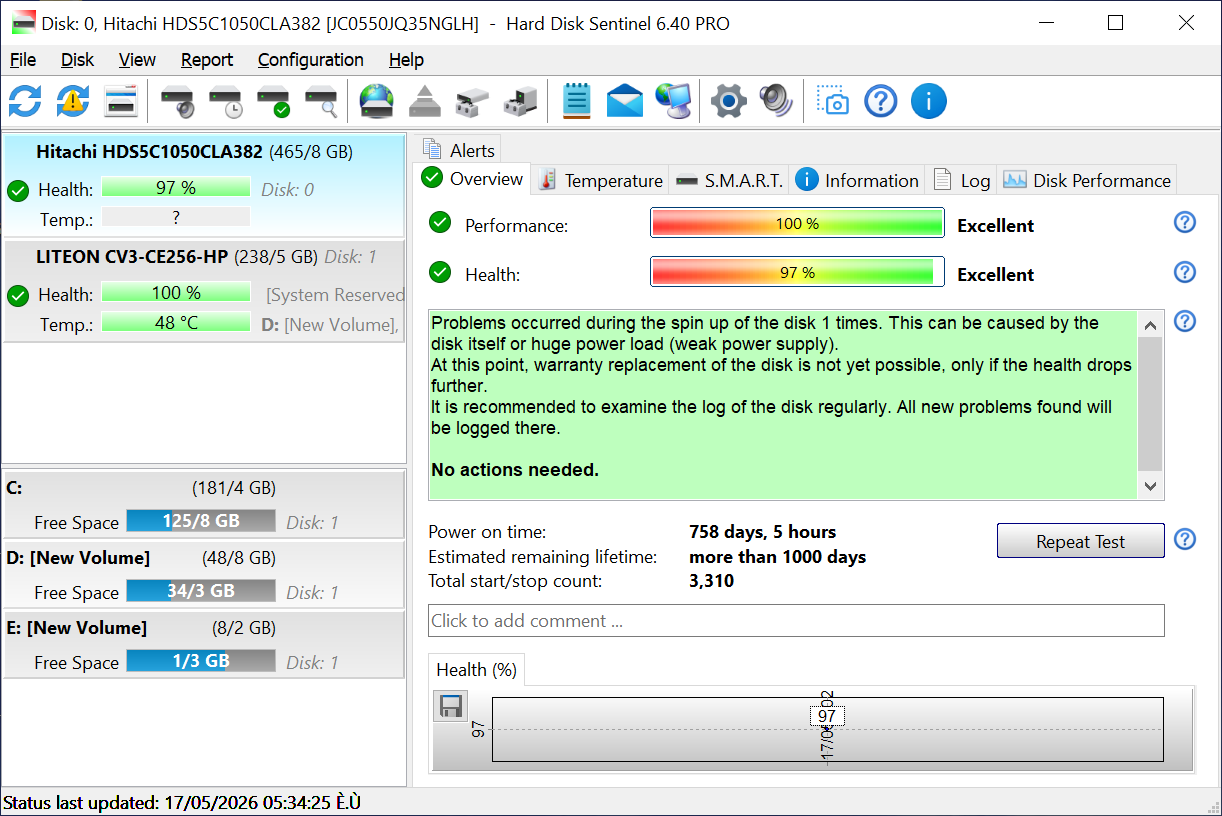The height and width of the screenshot is (816, 1222).
Task: Click the gray eject triangle icon
Action: point(425,101)
